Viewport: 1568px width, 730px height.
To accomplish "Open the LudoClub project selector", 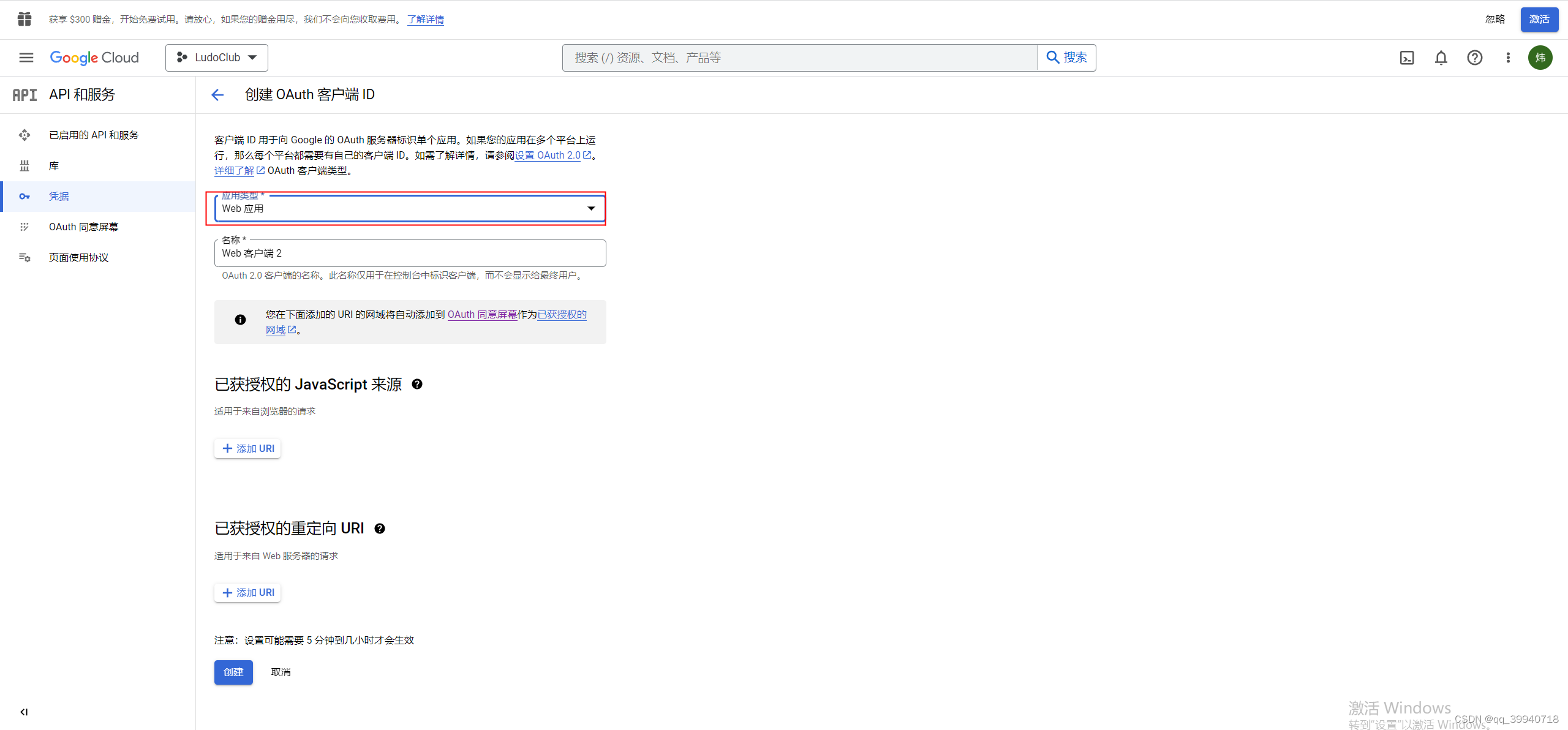I will point(217,58).
